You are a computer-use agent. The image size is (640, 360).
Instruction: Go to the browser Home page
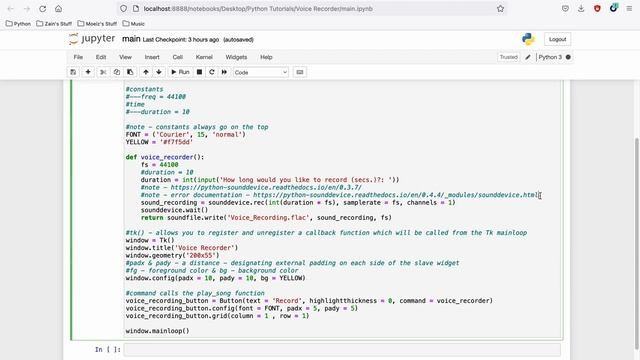pos(58,9)
